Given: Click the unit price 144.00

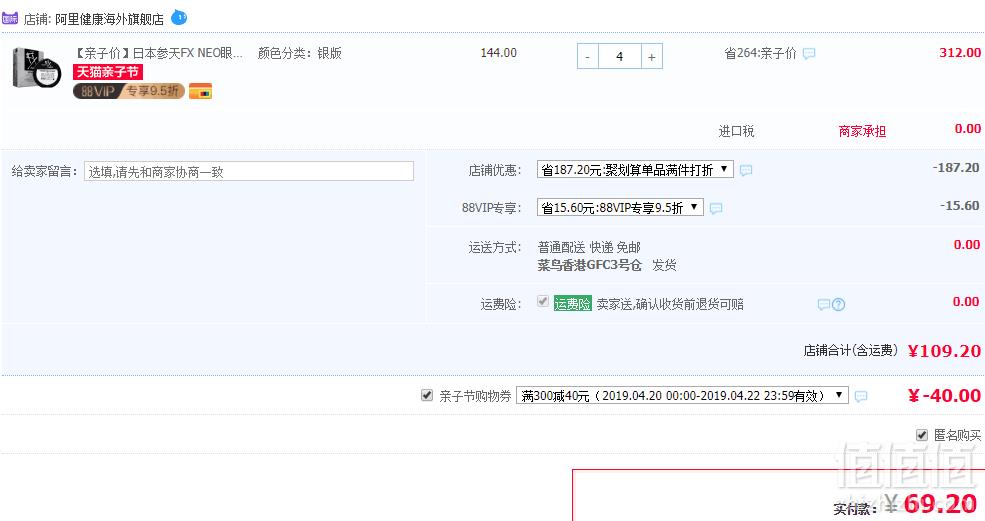Looking at the screenshot, I should pyautogui.click(x=499, y=53).
